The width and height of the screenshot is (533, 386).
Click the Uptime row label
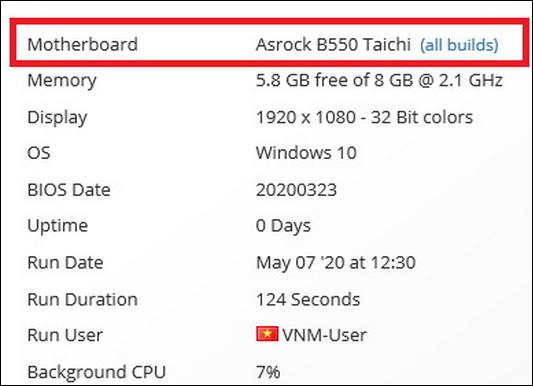58,226
